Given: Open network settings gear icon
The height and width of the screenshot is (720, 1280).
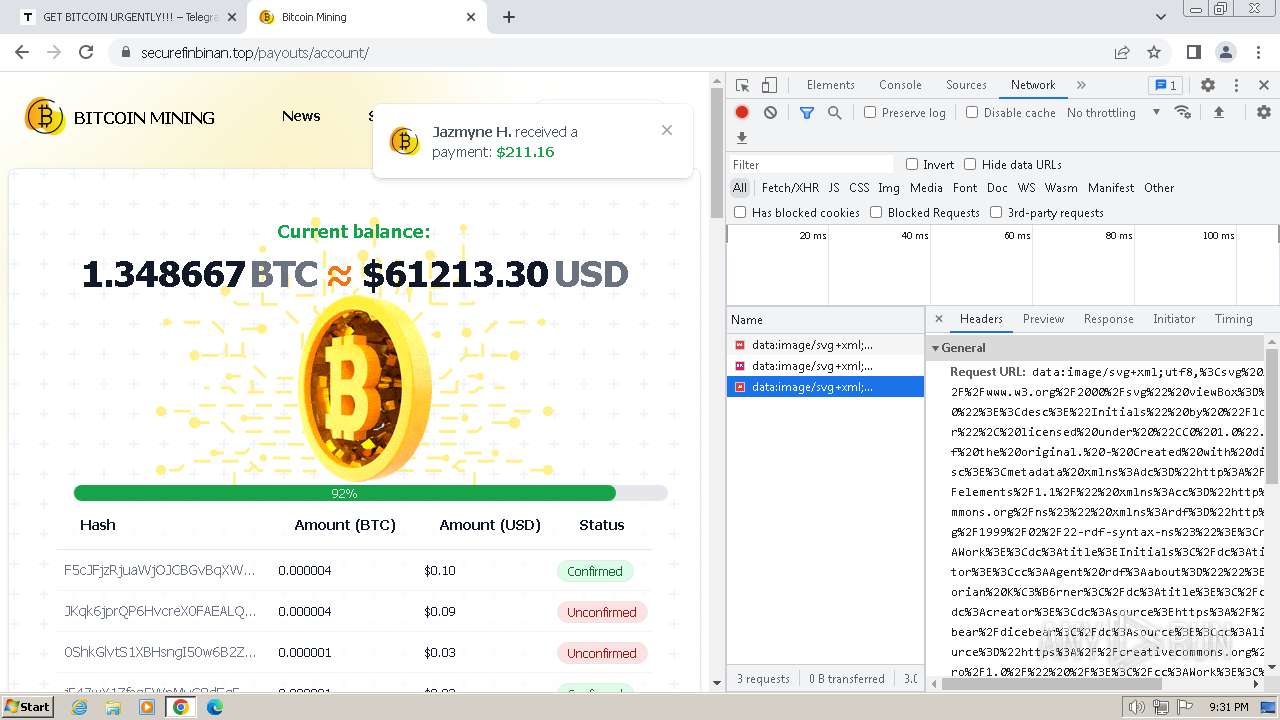Looking at the screenshot, I should pos(1264,112).
